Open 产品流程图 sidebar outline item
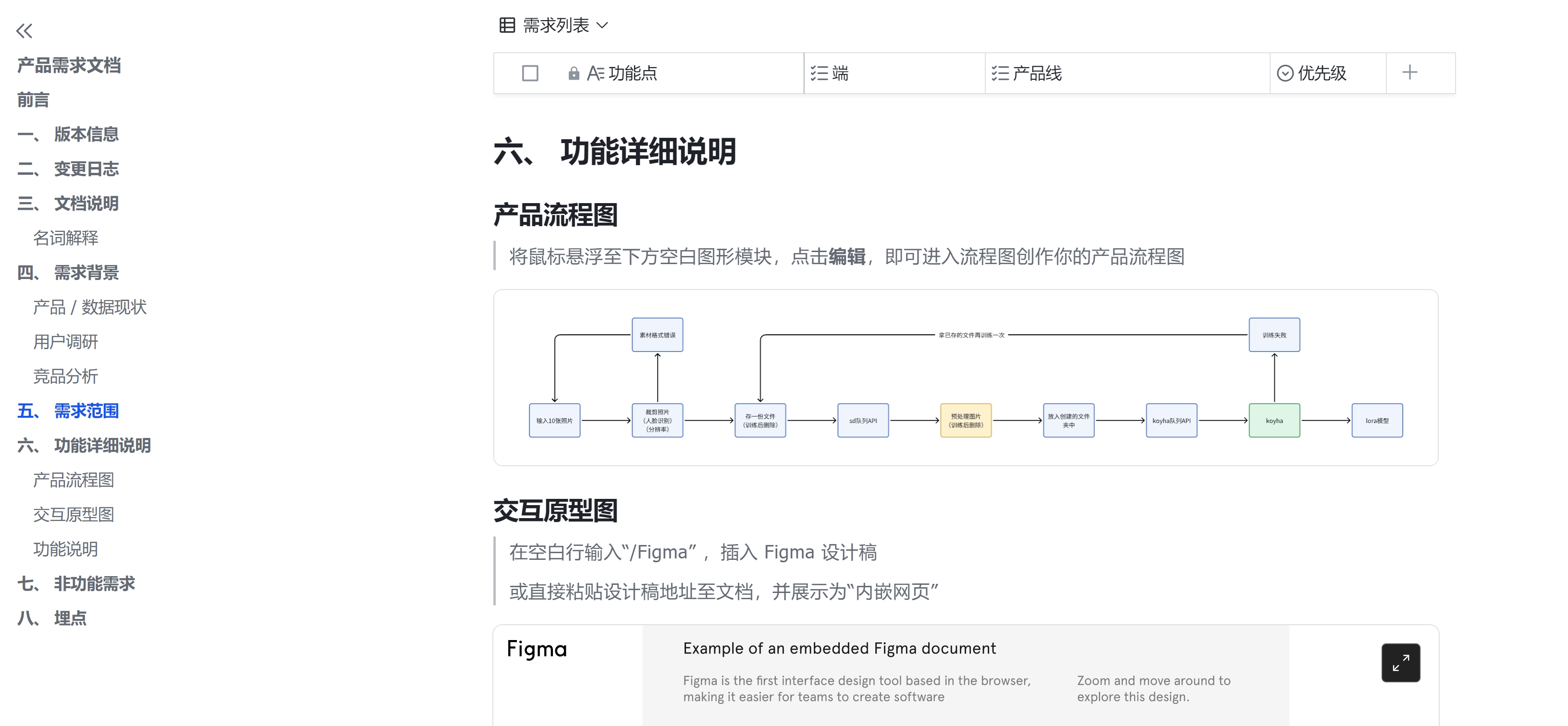This screenshot has height=726, width=1568. point(73,480)
